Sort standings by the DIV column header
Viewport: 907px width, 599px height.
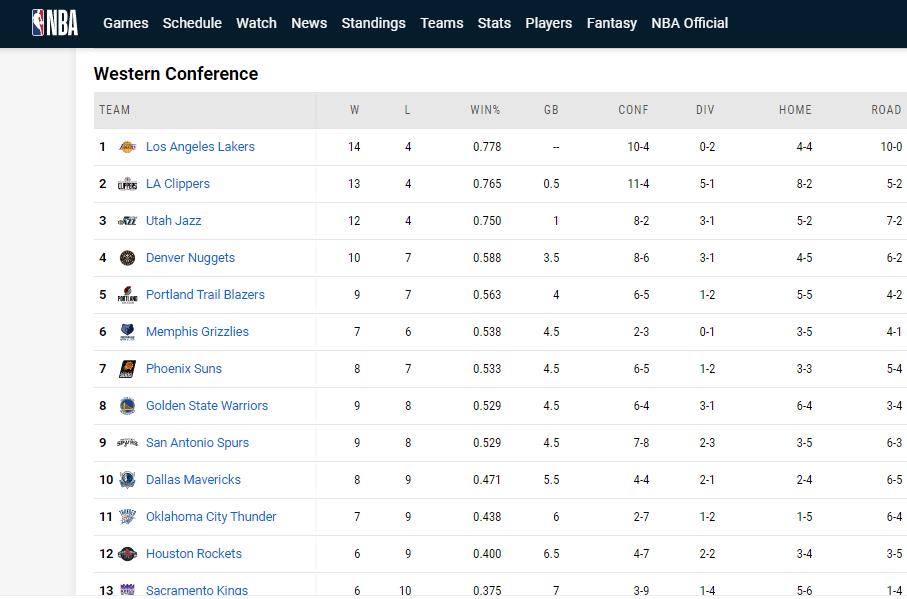[705, 110]
